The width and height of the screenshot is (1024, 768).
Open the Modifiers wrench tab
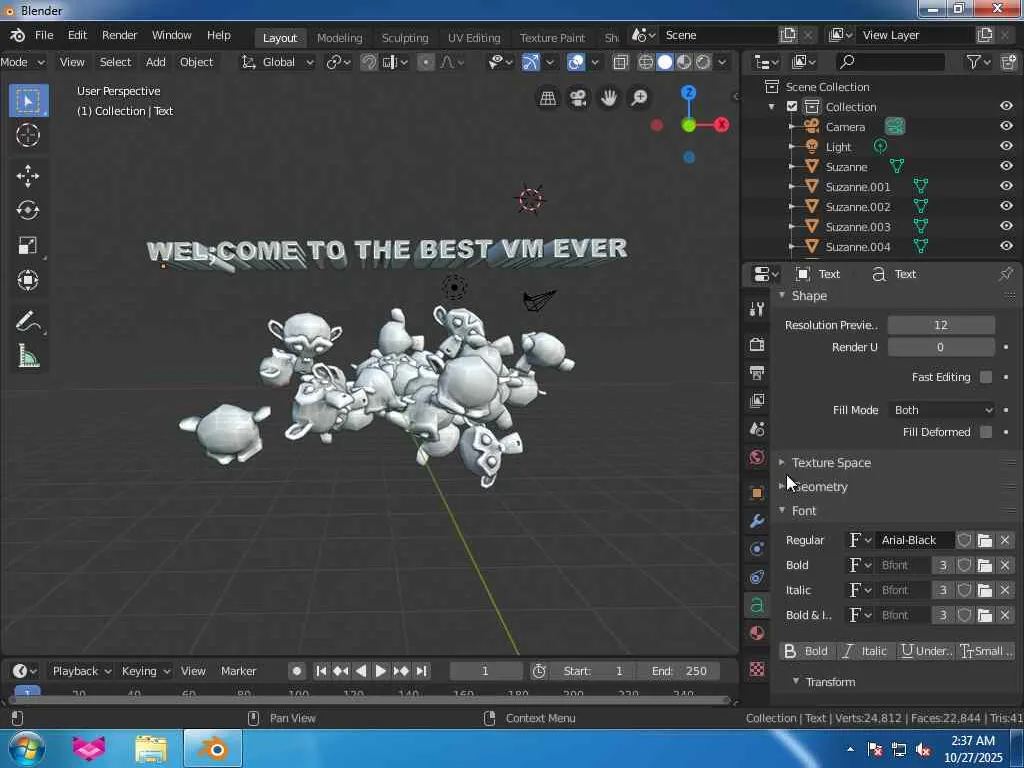coord(757,521)
